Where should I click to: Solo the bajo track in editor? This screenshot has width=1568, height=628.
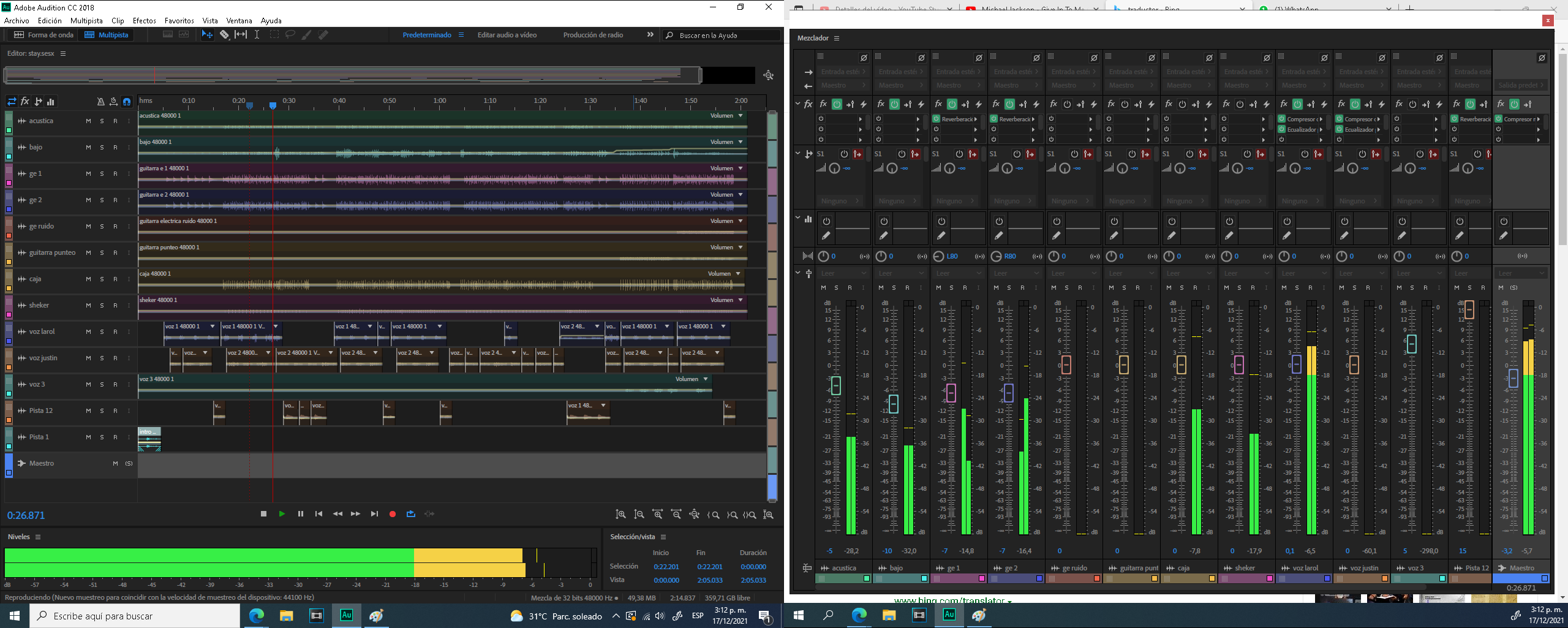(102, 148)
